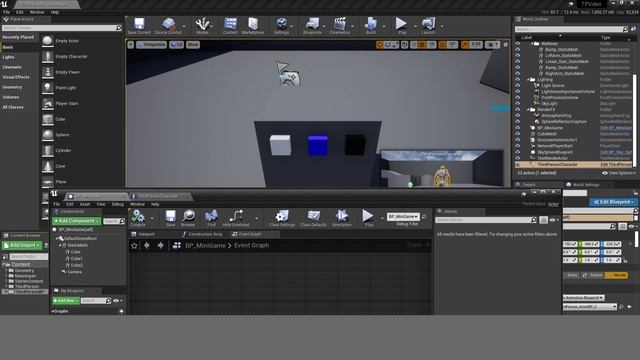Collapse the Walkway folder in World Outliner
640x360 pixels.
532,43
